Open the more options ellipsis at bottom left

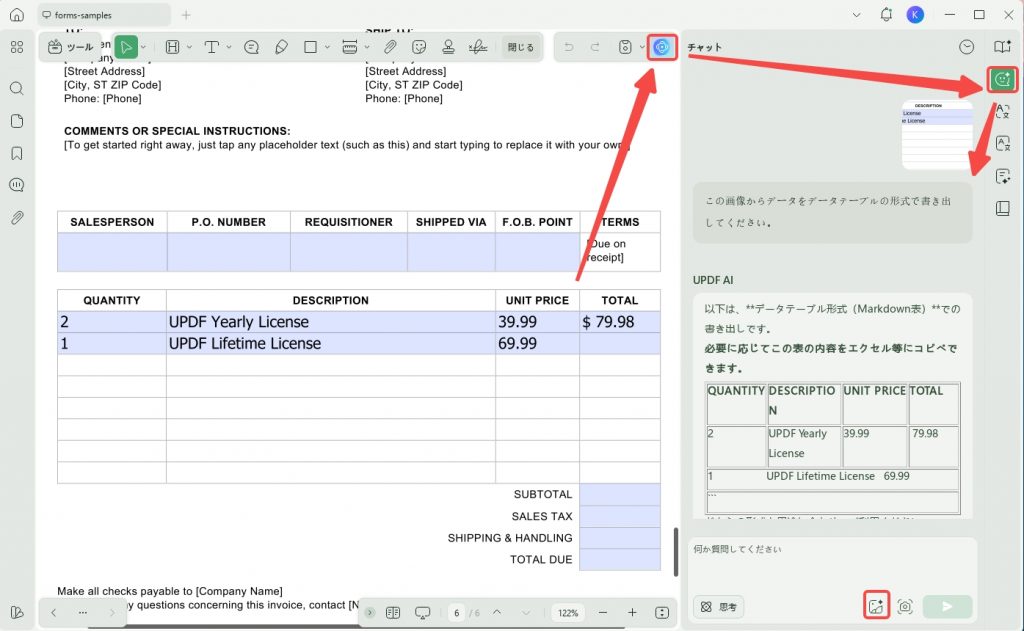coord(82,613)
